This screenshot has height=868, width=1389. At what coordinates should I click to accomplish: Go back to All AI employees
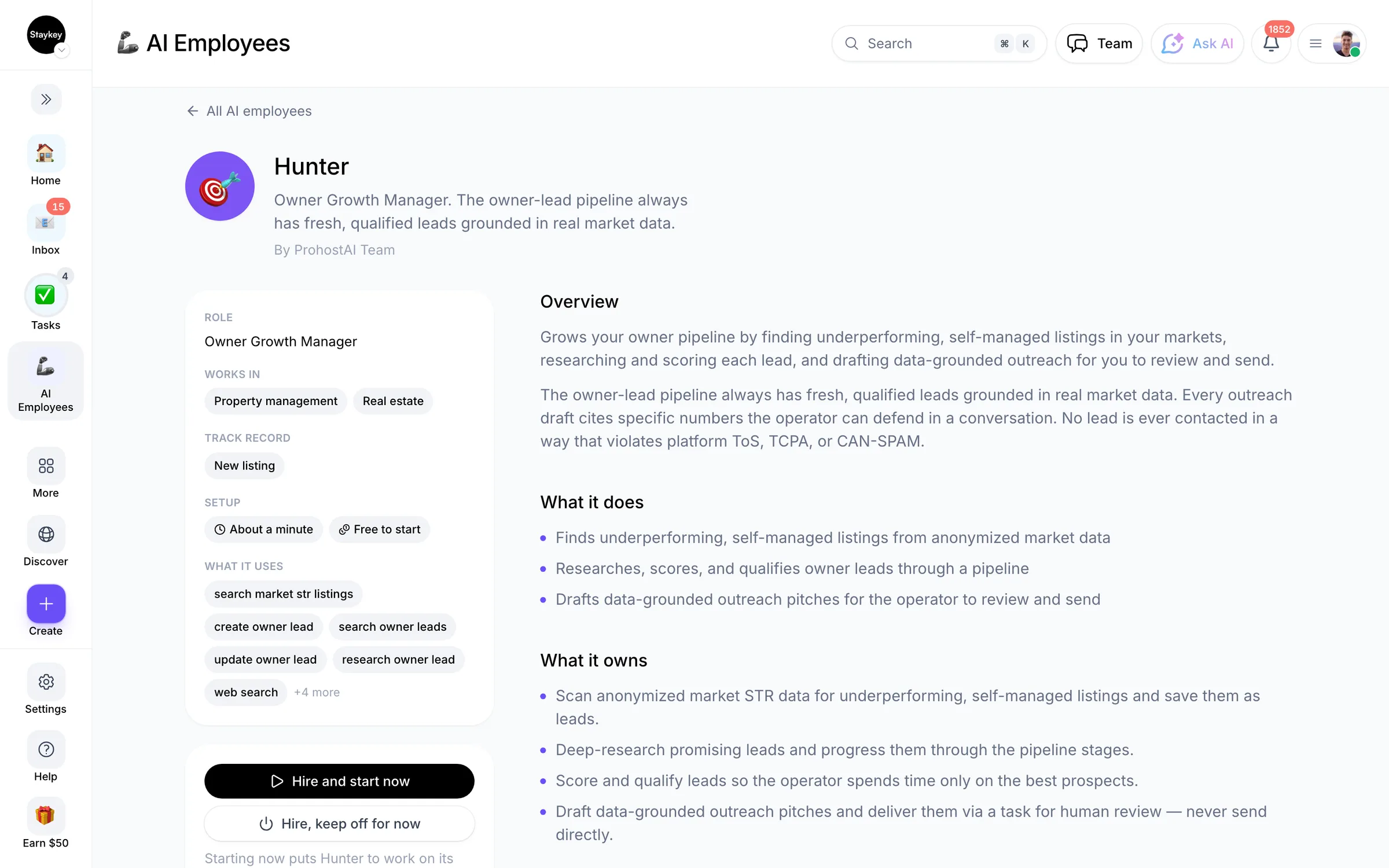pos(249,111)
